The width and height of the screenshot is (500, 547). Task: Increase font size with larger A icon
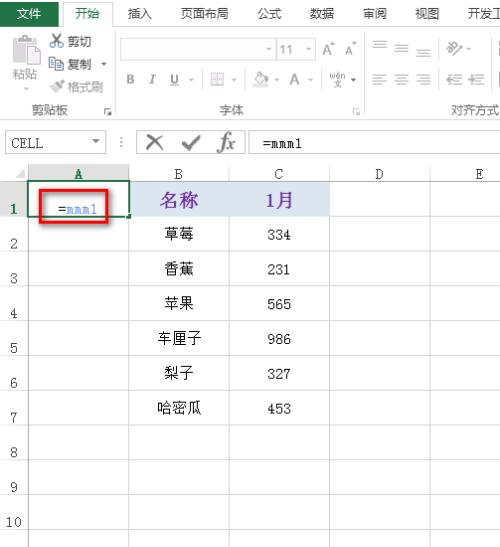click(328, 49)
